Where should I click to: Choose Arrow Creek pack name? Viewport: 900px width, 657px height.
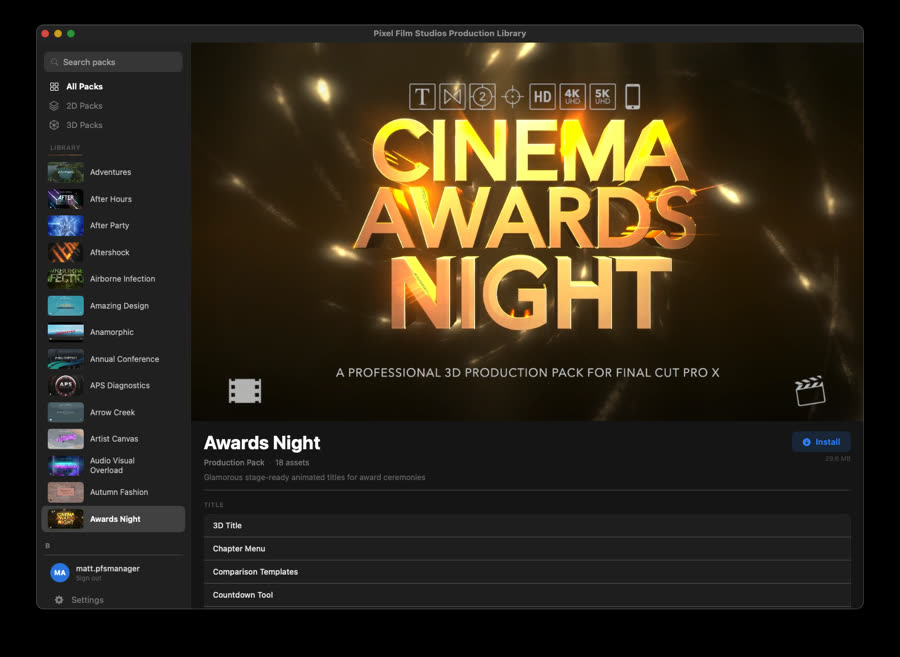[x=112, y=413]
